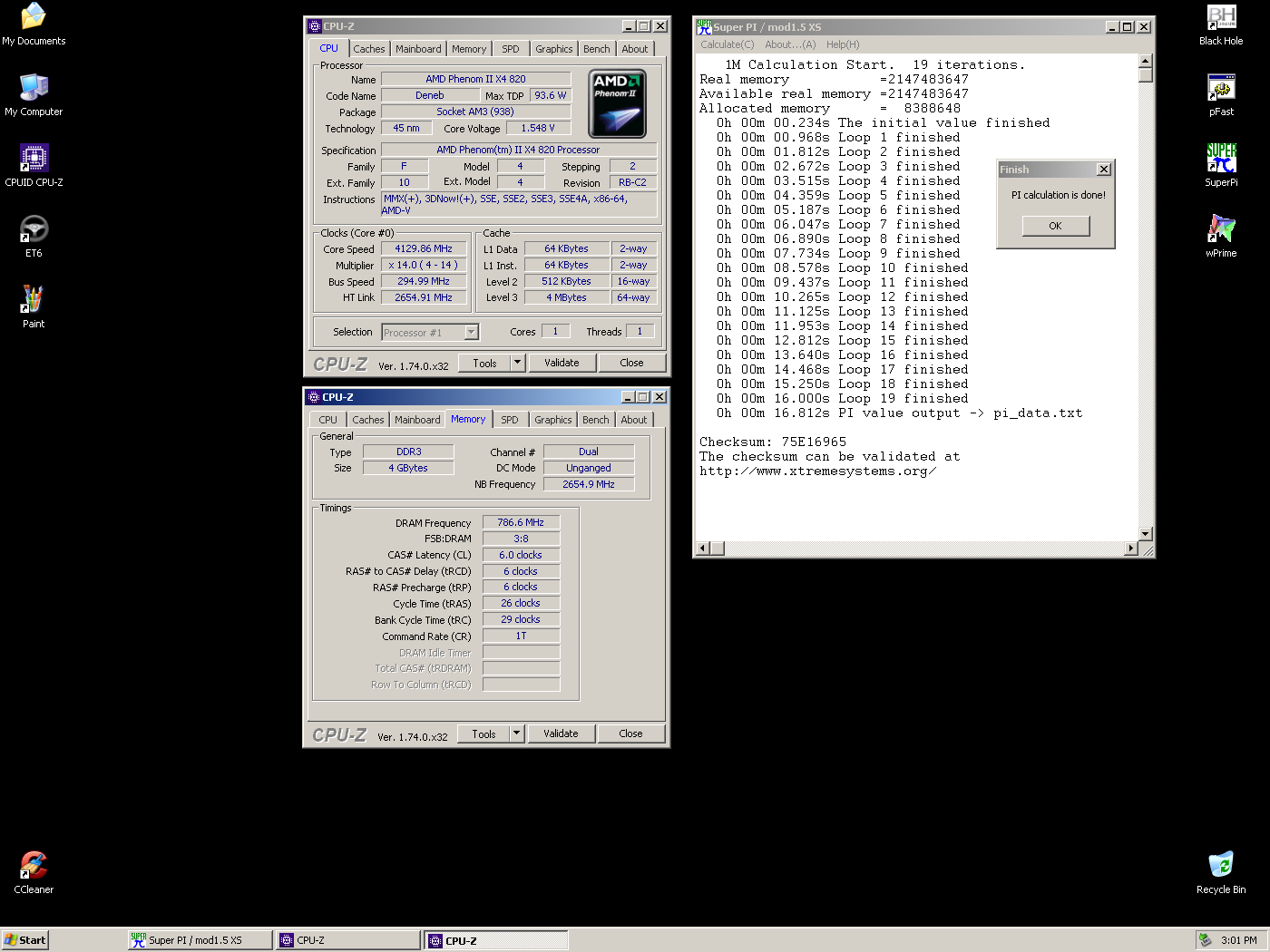Open the Recycle Bin
Screen dimensions: 1270x952
coord(1221,873)
